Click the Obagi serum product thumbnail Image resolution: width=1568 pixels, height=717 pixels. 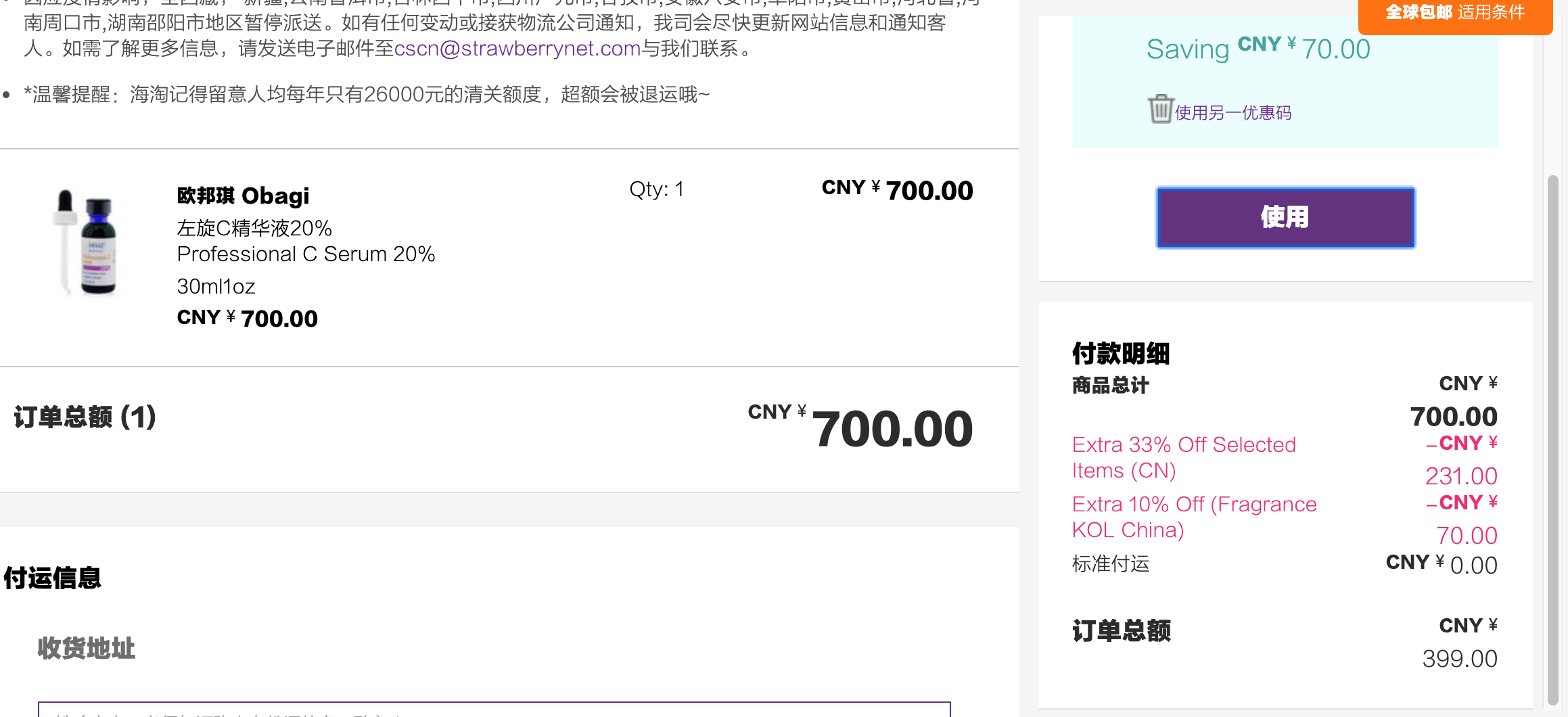87,242
